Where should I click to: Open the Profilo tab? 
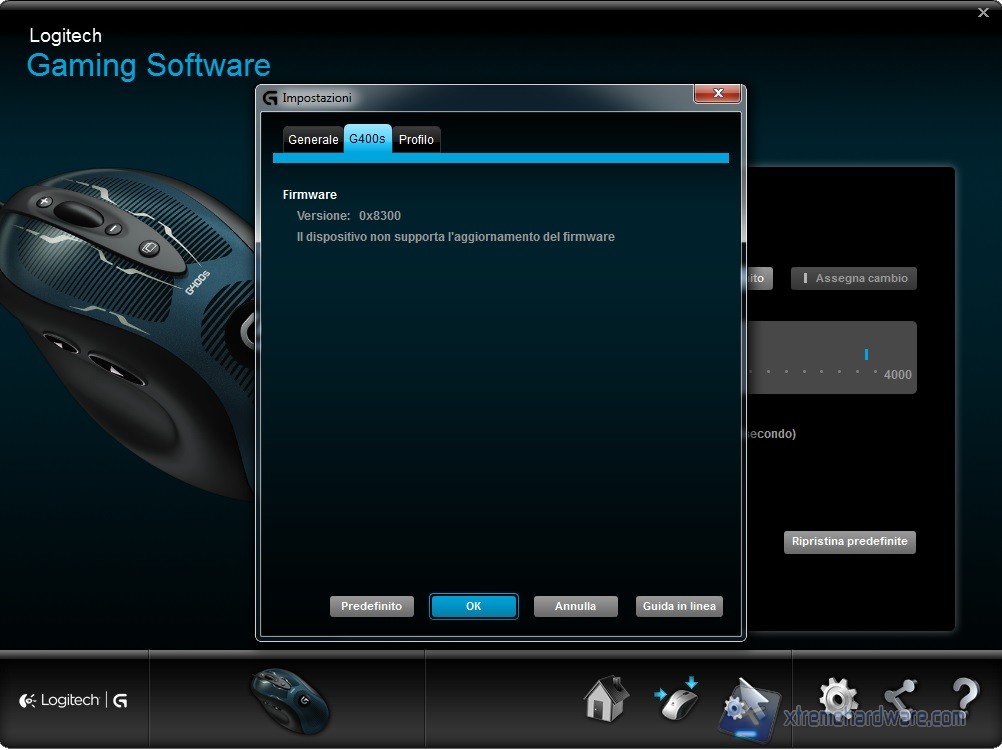pyautogui.click(x=416, y=140)
